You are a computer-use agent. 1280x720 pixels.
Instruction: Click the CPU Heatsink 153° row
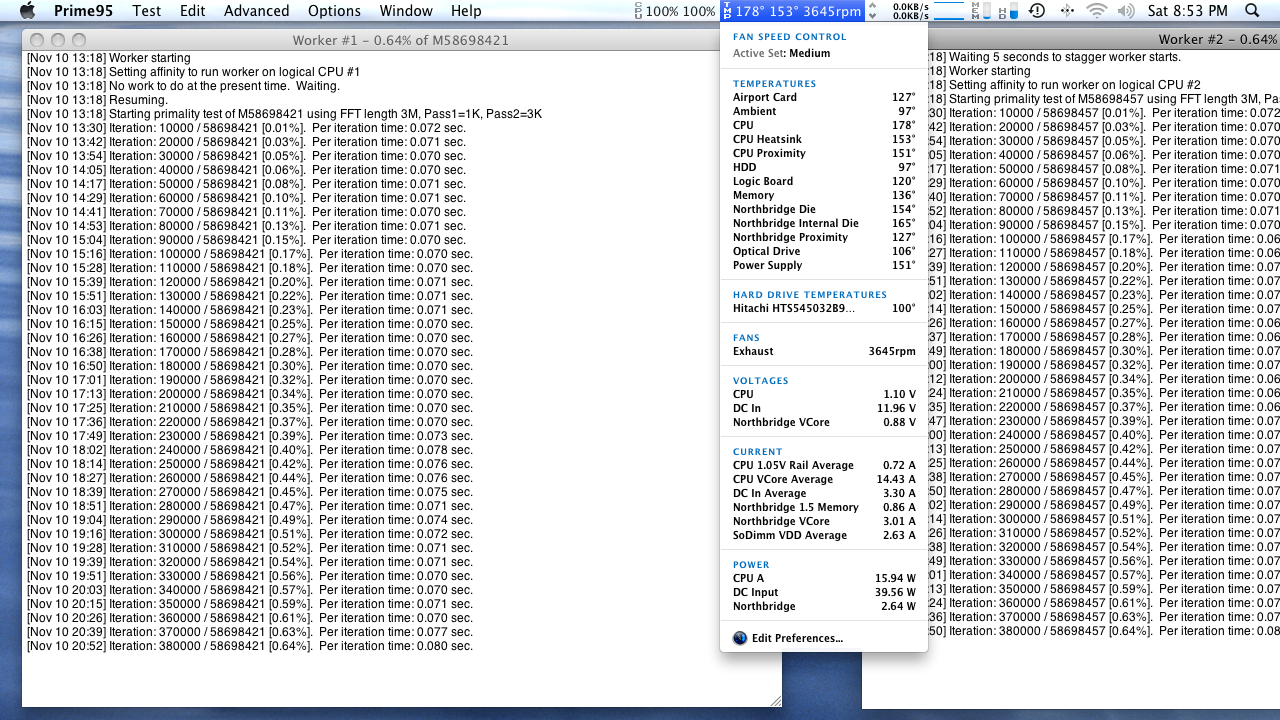(x=824, y=139)
